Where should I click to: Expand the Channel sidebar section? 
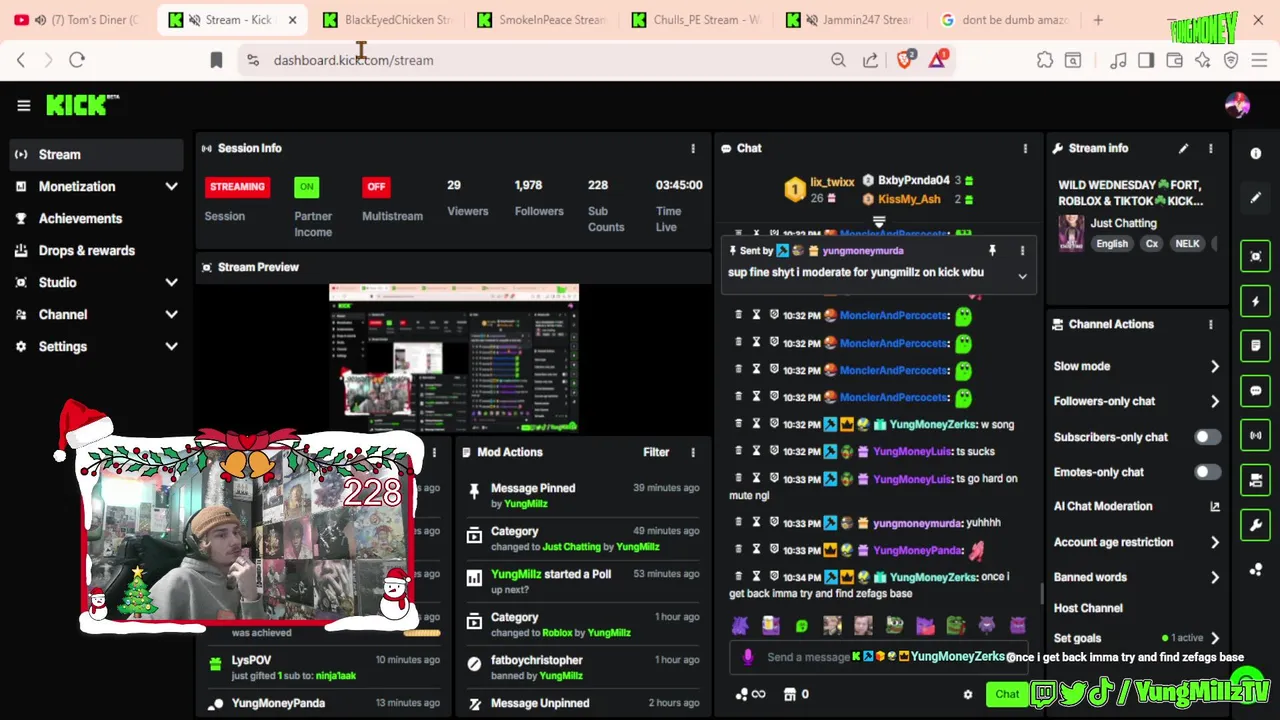tap(171, 314)
